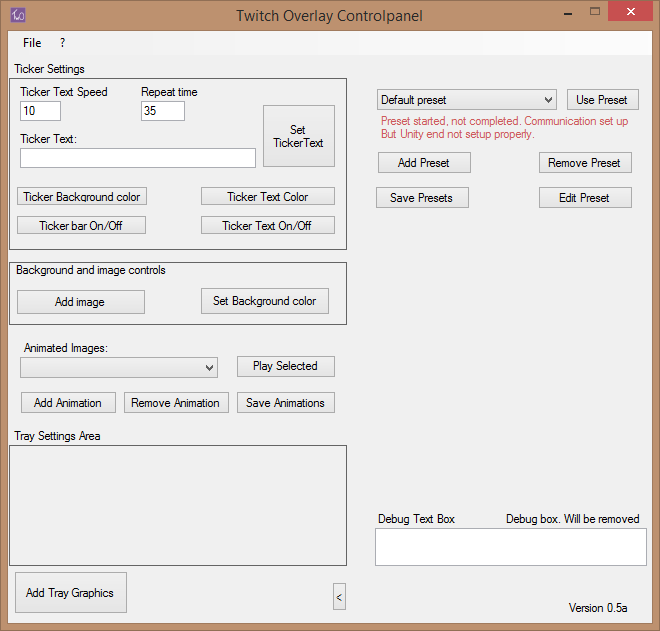Open the Default preset dropdown
The height and width of the screenshot is (631, 660).
[467, 100]
